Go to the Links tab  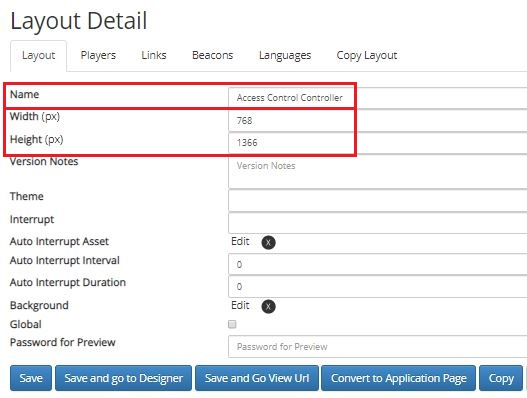(154, 55)
